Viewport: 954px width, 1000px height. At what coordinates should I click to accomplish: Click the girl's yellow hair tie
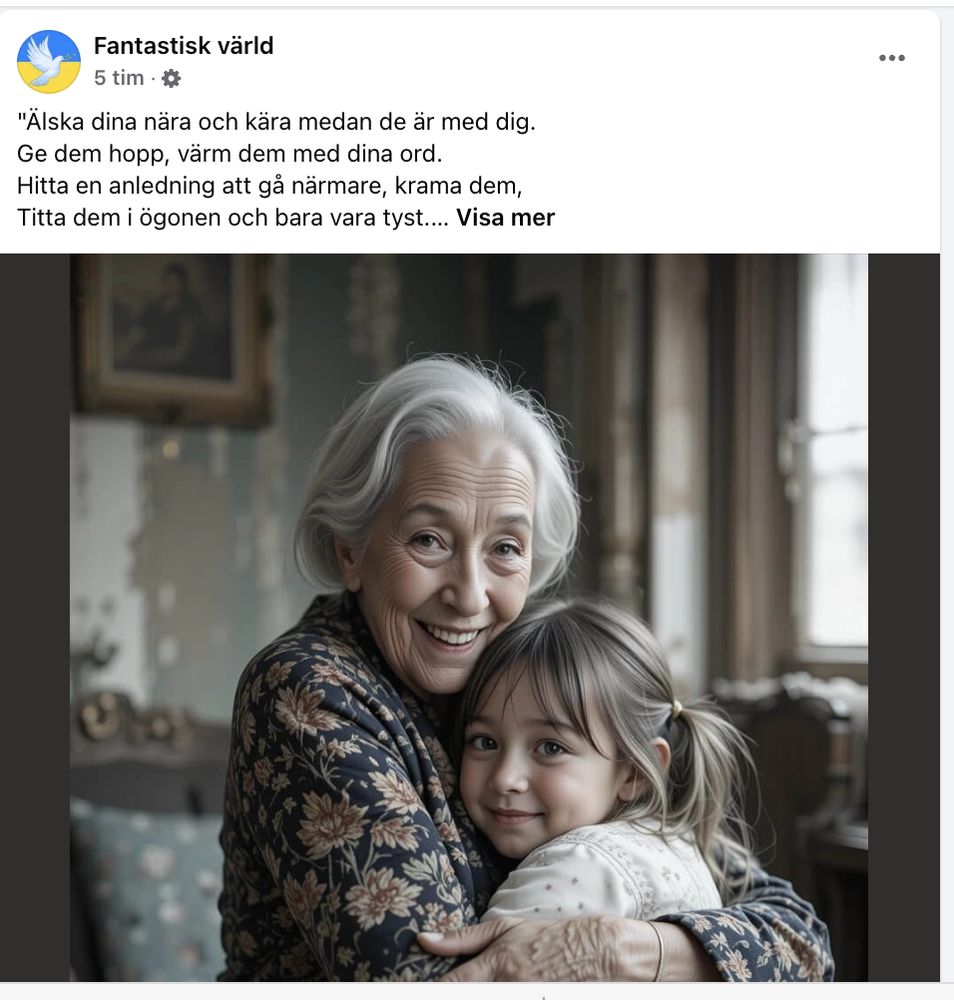[x=676, y=708]
